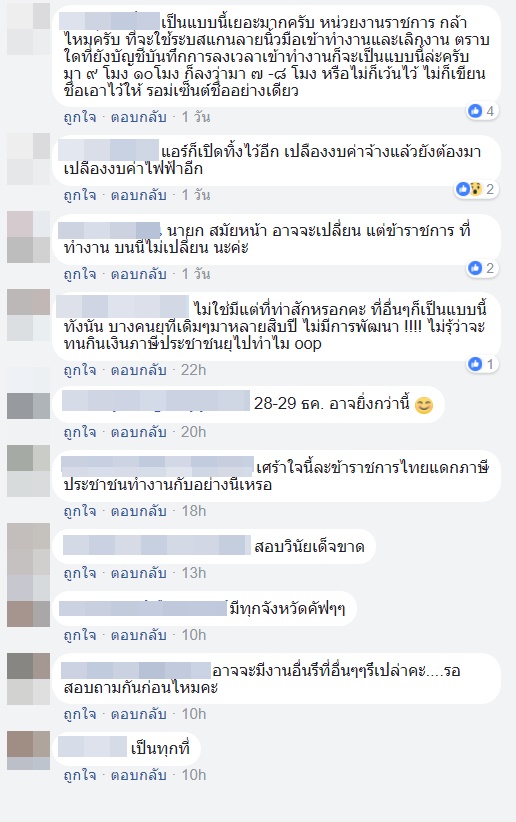The width and height of the screenshot is (516, 822).
Task: Click avatar of the first commenter
Action: click(x=28, y=29)
